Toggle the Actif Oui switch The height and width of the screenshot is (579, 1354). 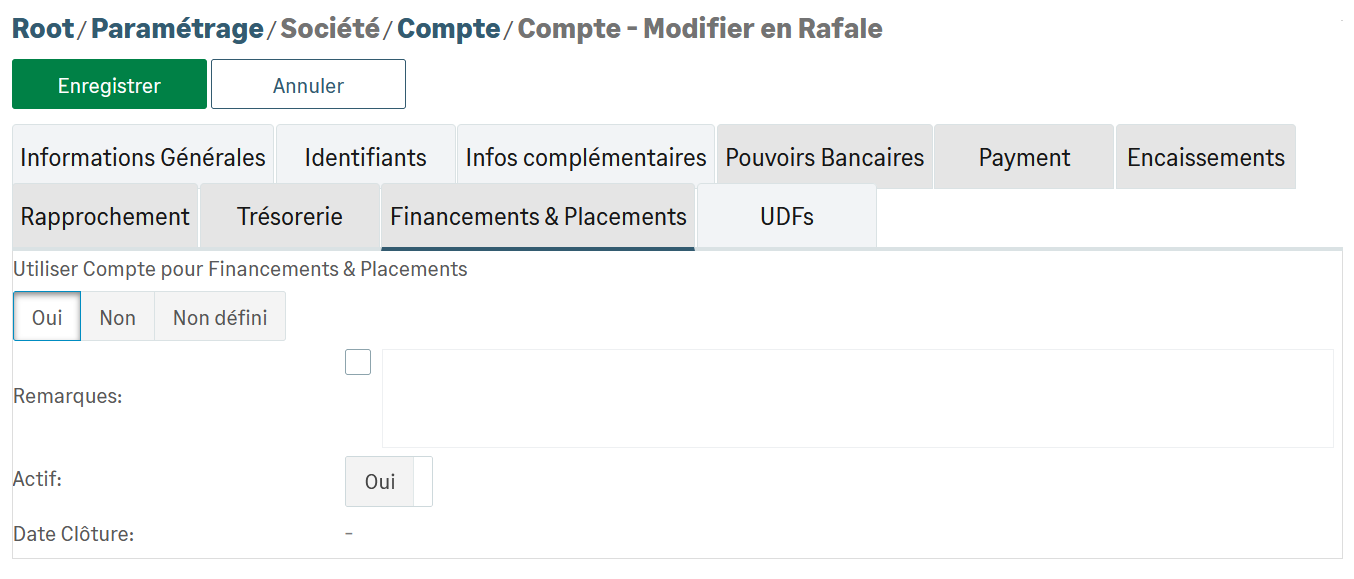[x=388, y=482]
